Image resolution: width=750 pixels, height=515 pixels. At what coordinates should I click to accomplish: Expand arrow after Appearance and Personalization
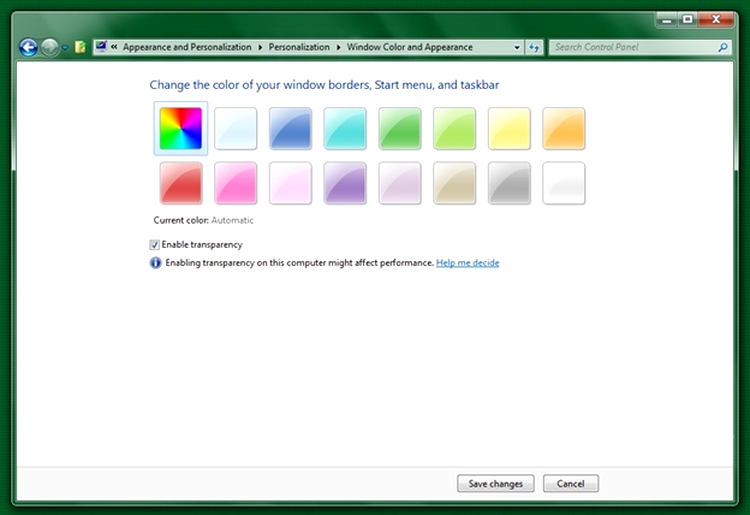pos(260,47)
